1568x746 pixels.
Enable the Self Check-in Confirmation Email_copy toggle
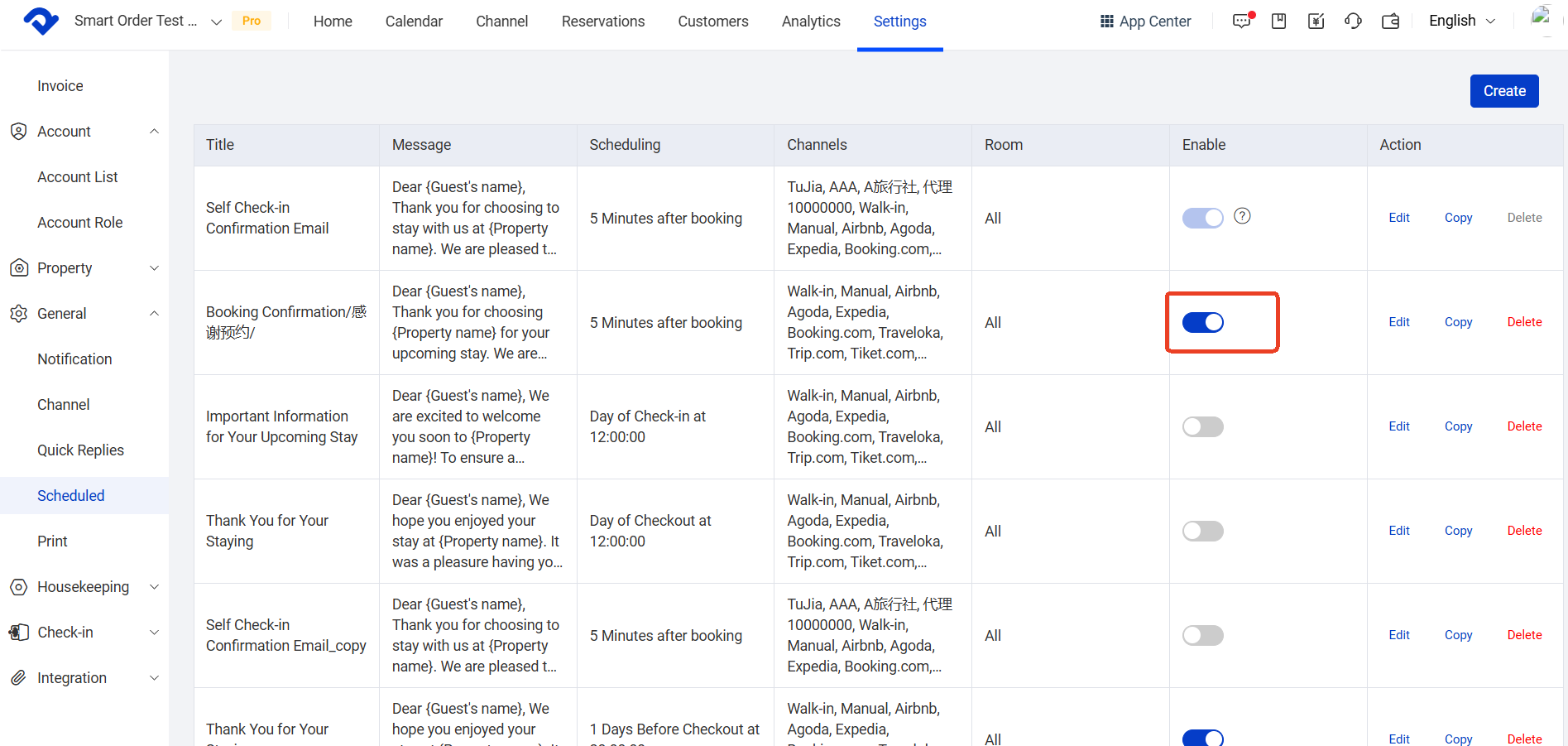(1202, 635)
